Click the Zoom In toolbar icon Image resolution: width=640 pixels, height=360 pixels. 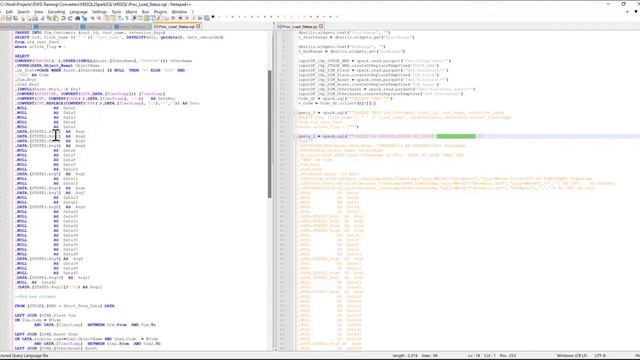92,18
